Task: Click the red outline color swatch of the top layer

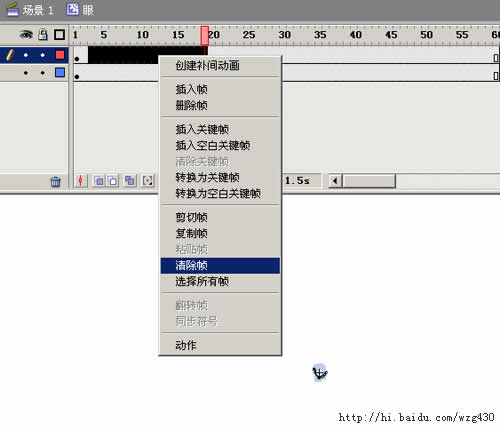Action: click(60, 55)
